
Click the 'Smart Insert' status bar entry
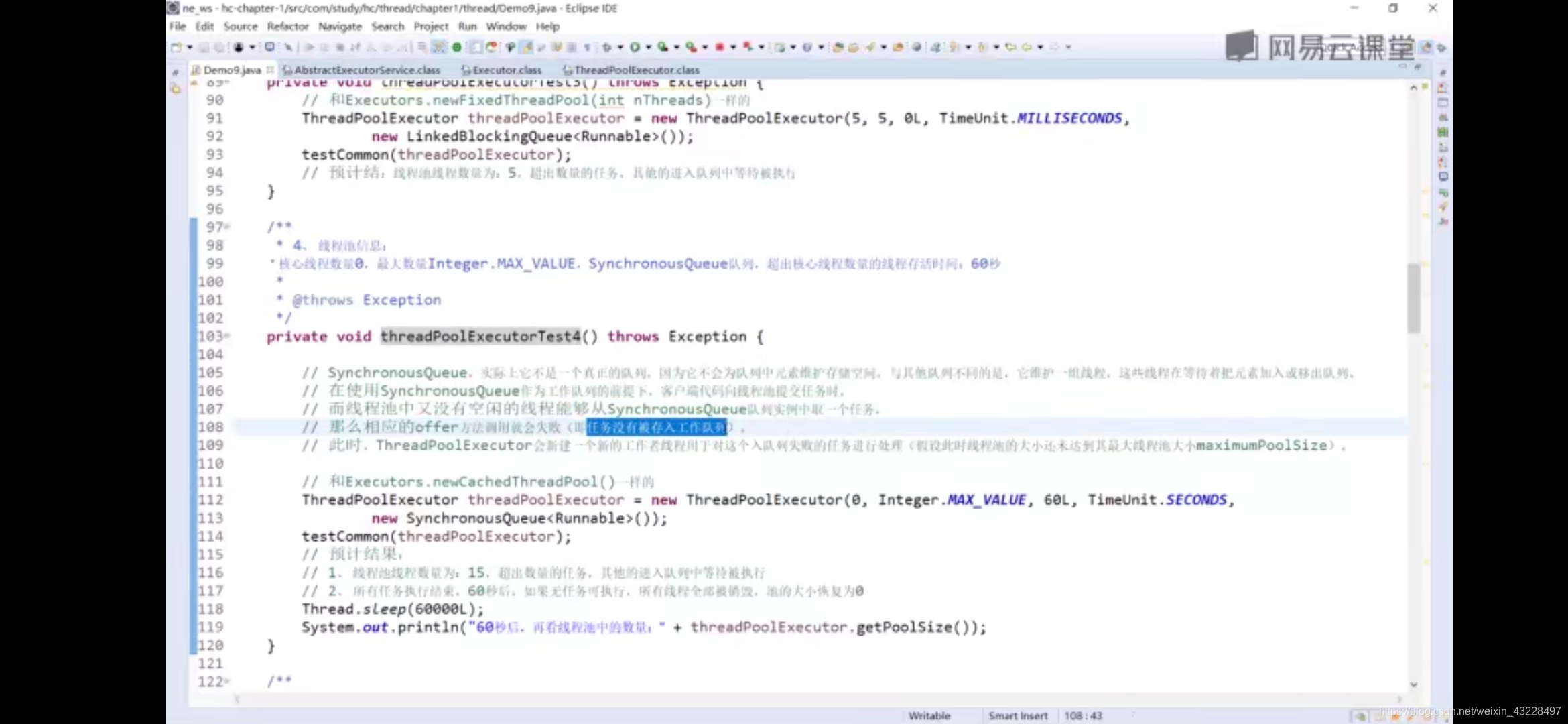pyautogui.click(x=1018, y=715)
